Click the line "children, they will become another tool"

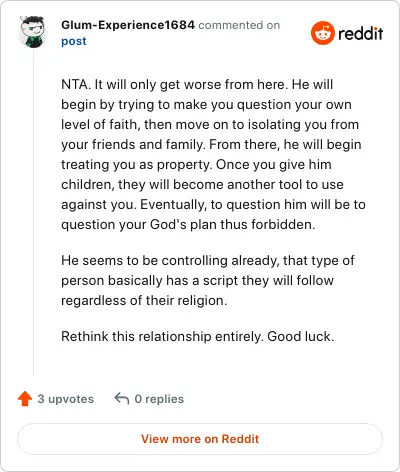[202, 184]
